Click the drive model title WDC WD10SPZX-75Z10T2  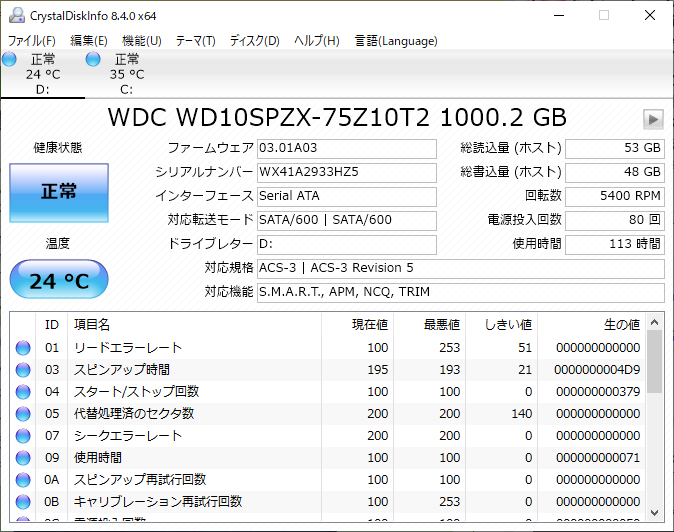[268, 117]
